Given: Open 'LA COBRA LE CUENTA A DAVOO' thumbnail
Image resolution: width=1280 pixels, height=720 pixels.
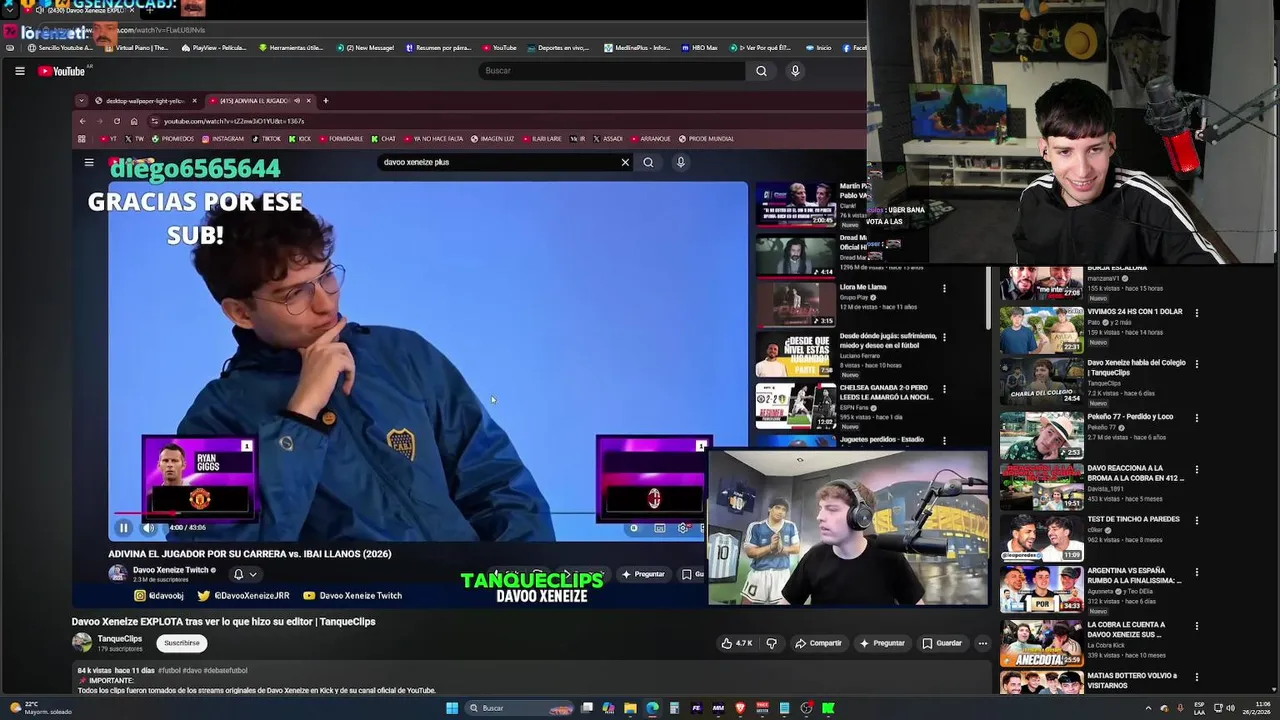Looking at the screenshot, I should (1041, 643).
